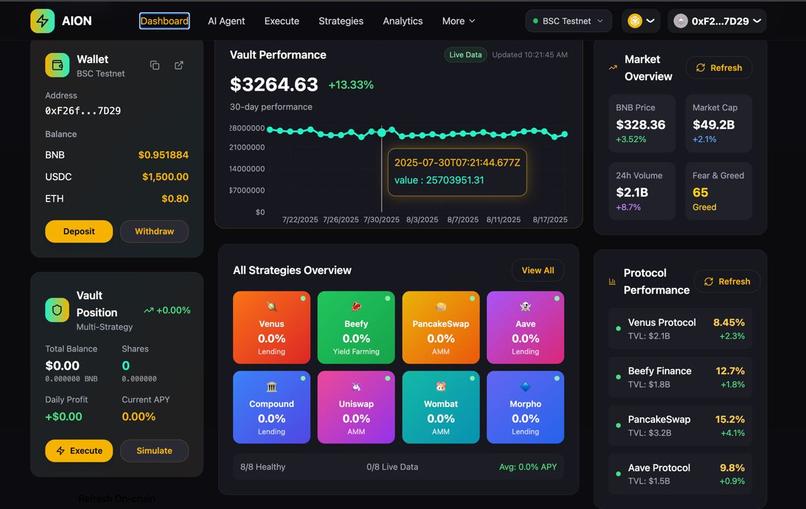
Task: Click the 0/8 Live Data status text
Action: 392,467
